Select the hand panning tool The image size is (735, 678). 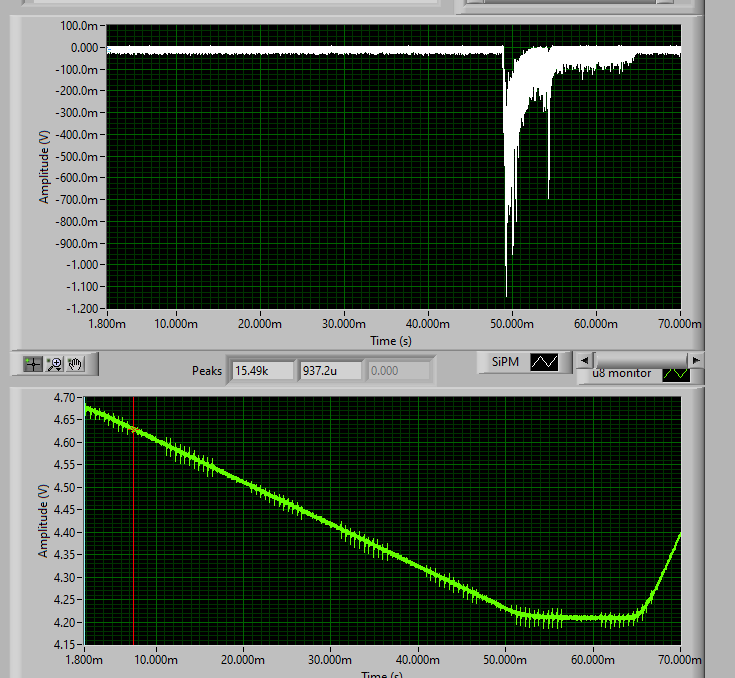coord(75,364)
